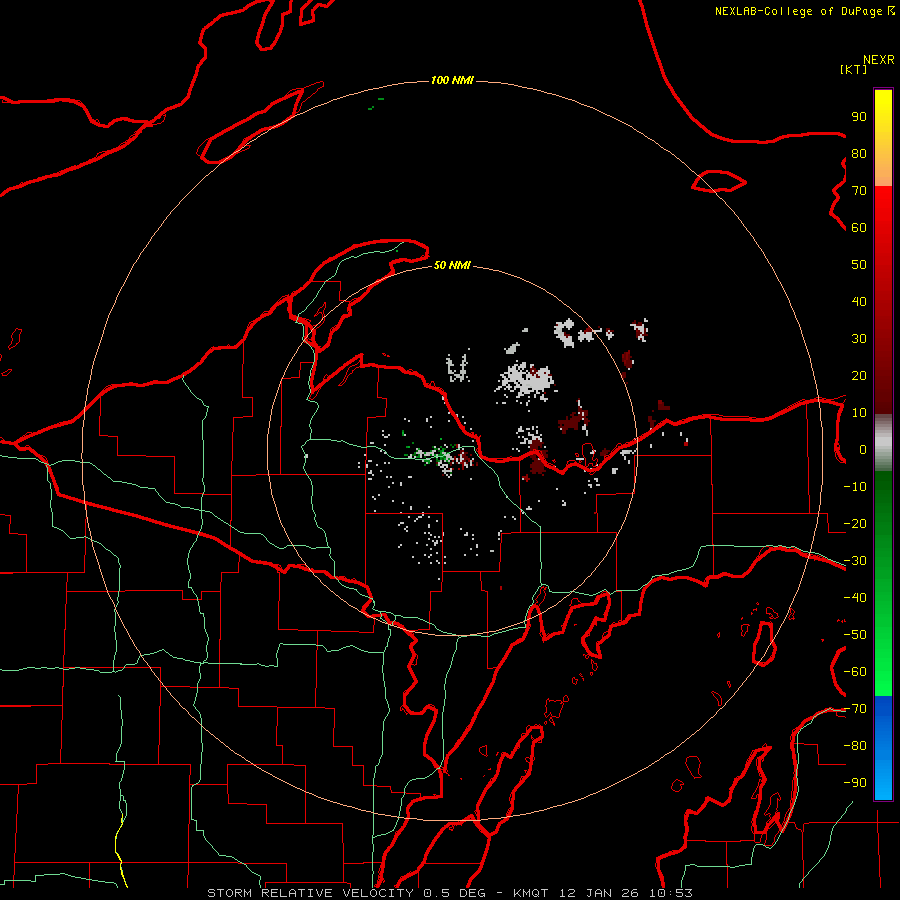The height and width of the screenshot is (900, 900).
Task: Click the 80 value on the velocity scale
Action: (859, 154)
